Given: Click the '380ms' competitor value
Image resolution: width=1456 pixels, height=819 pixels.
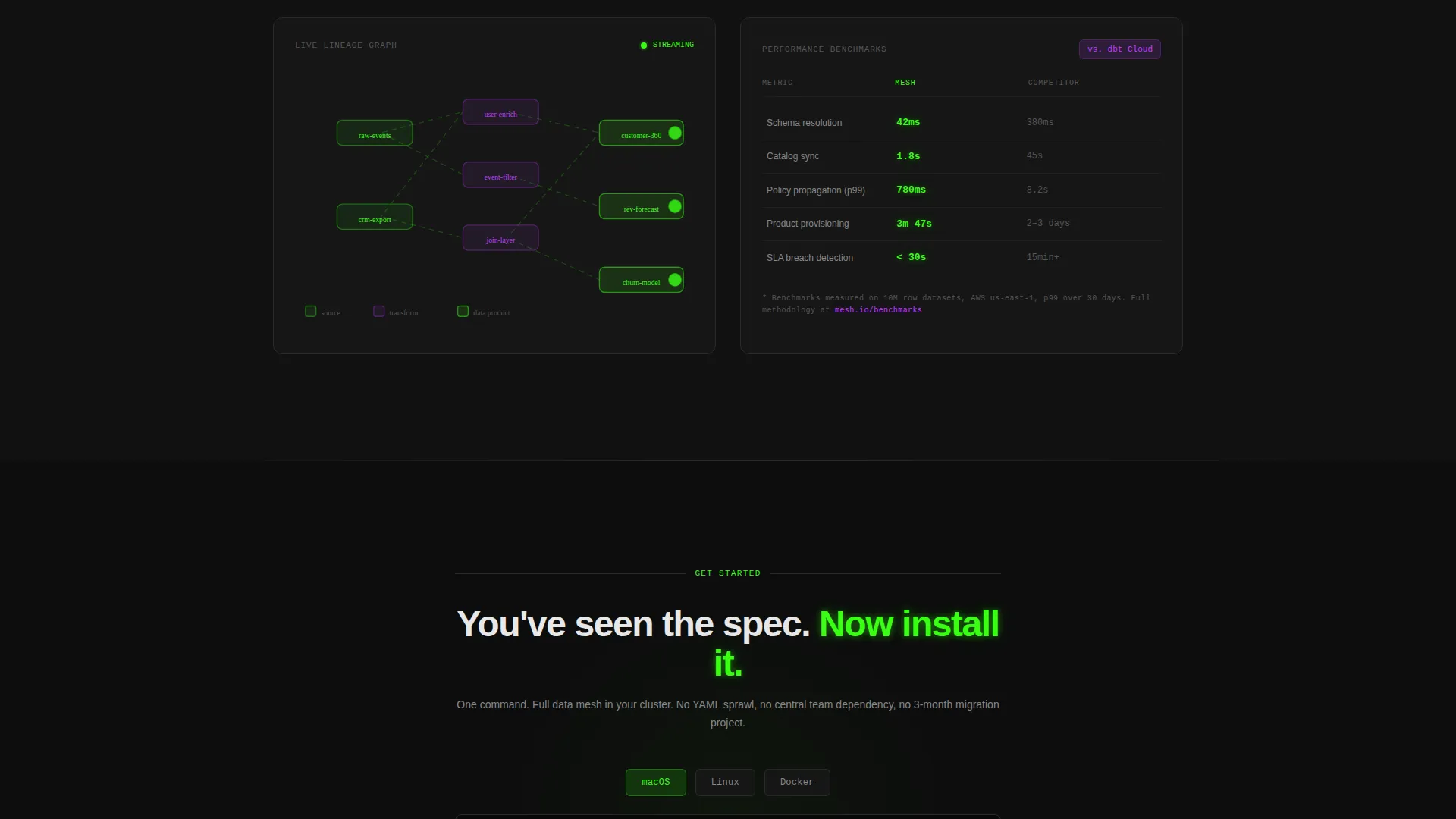Looking at the screenshot, I should click(x=1040, y=122).
